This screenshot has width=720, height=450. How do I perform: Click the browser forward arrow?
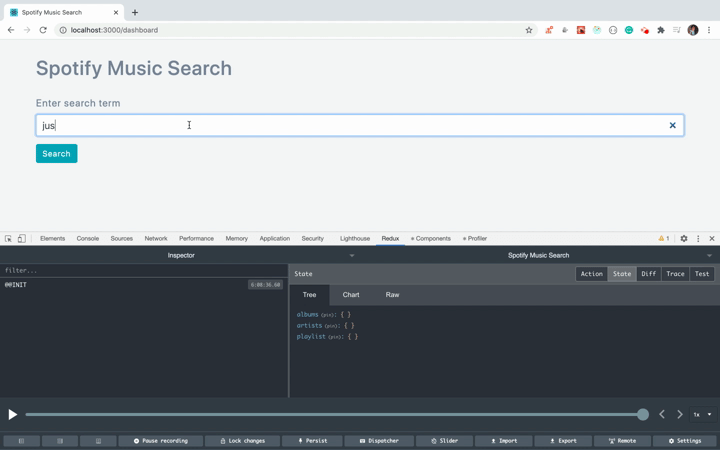point(27,30)
